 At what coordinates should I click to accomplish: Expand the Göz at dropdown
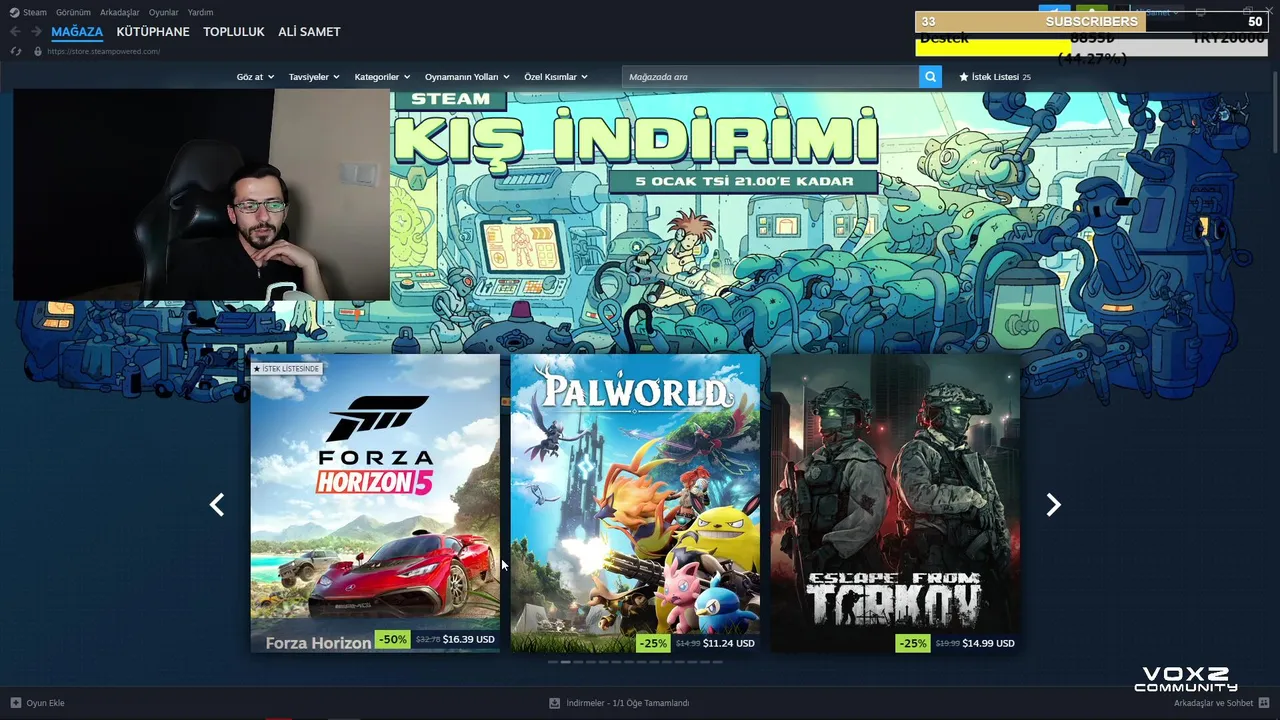[x=255, y=77]
